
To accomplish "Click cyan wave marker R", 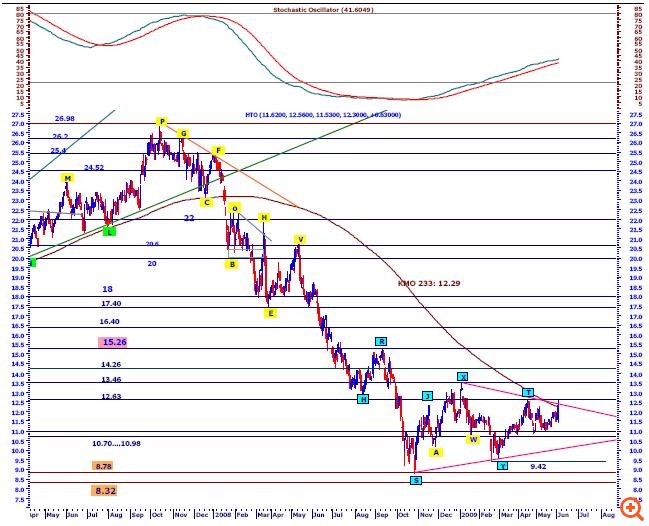I will 381,341.
